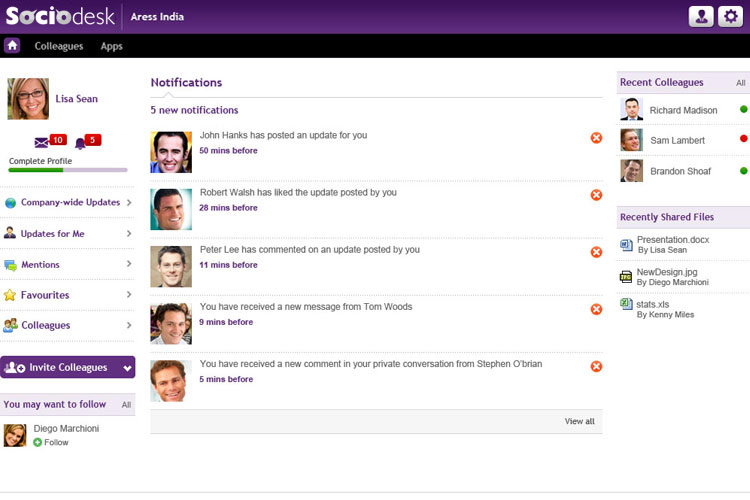The width and height of the screenshot is (750, 500).
Task: Click the Sociodesk logo
Action: [60, 16]
